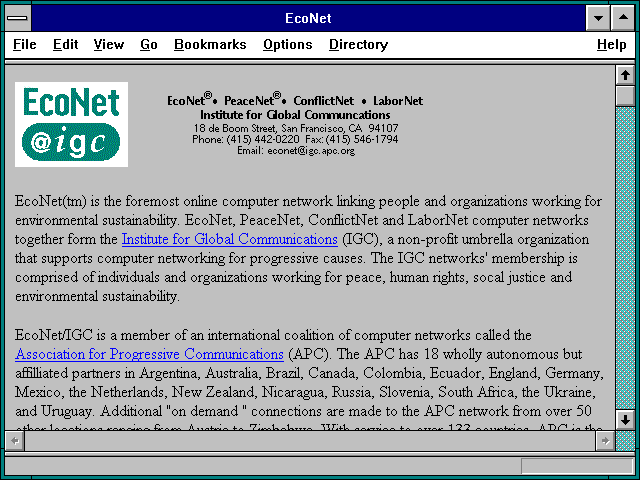Open the Edit menu

65,44
